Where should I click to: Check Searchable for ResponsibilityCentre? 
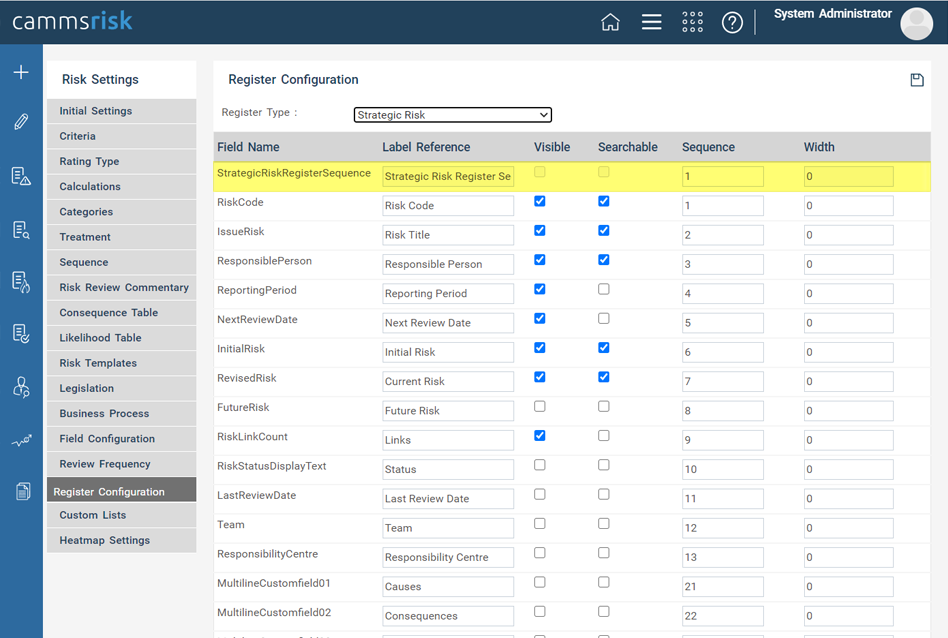(x=603, y=553)
